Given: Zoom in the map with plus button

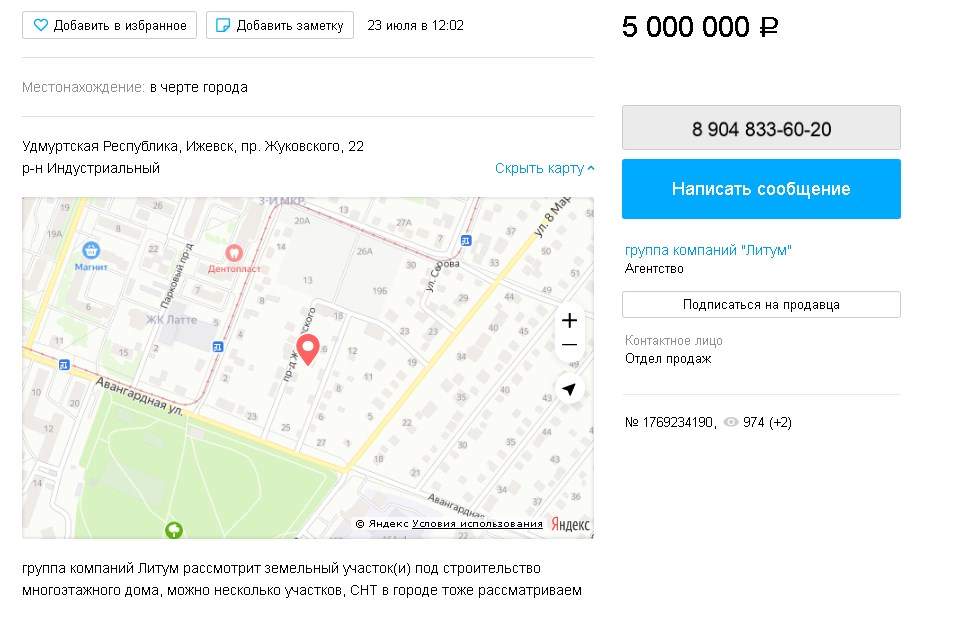Looking at the screenshot, I should [569, 320].
